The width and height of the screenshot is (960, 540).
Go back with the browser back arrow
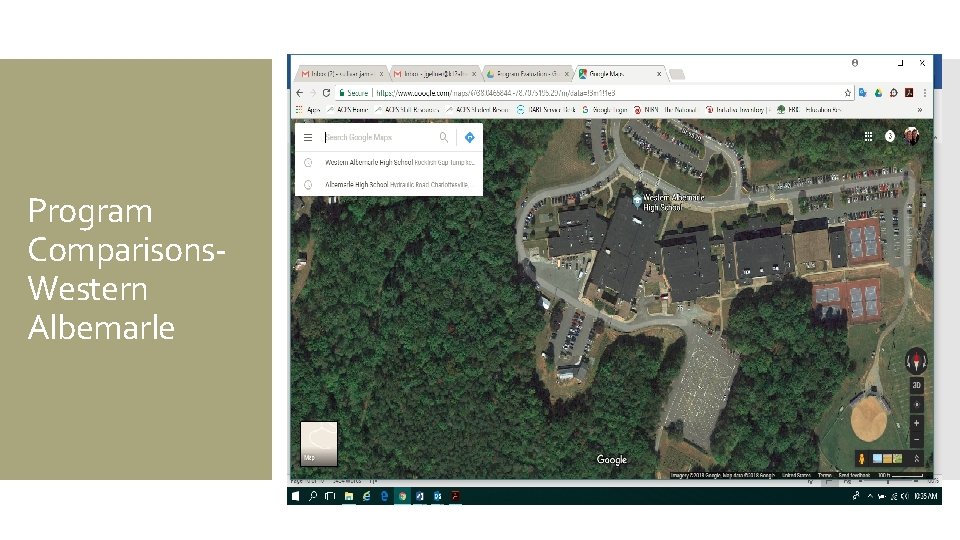[x=299, y=93]
